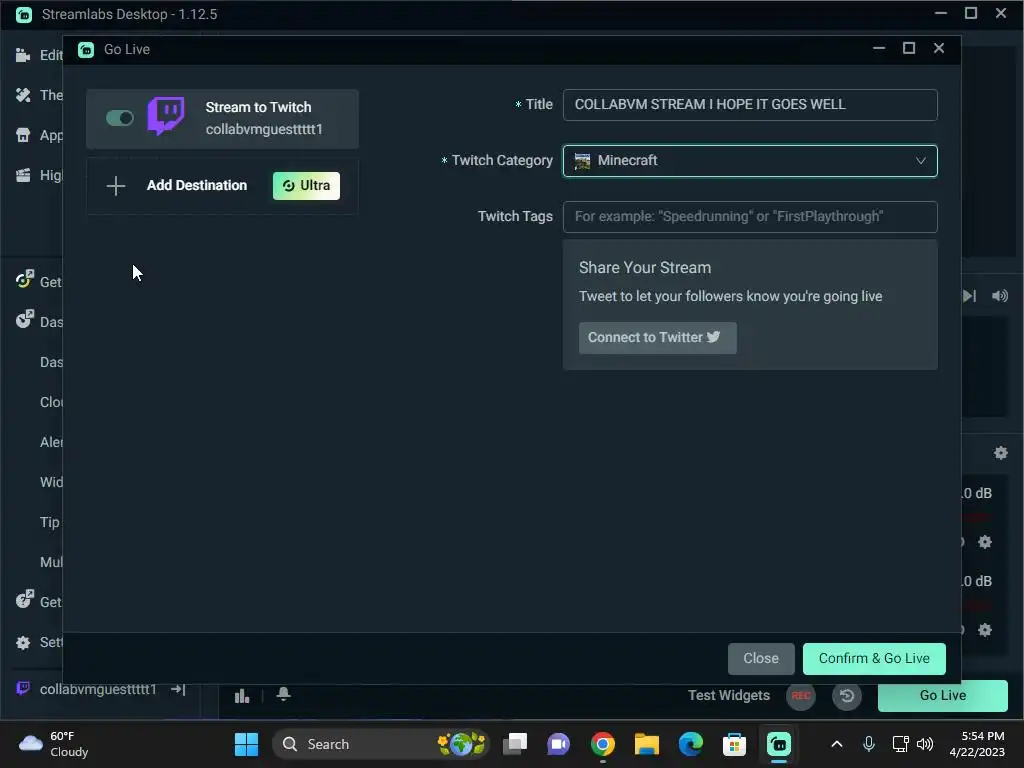Screen dimensions: 1024x768
Task: Toggle the Stream to Twitch switch
Action: pos(120,118)
